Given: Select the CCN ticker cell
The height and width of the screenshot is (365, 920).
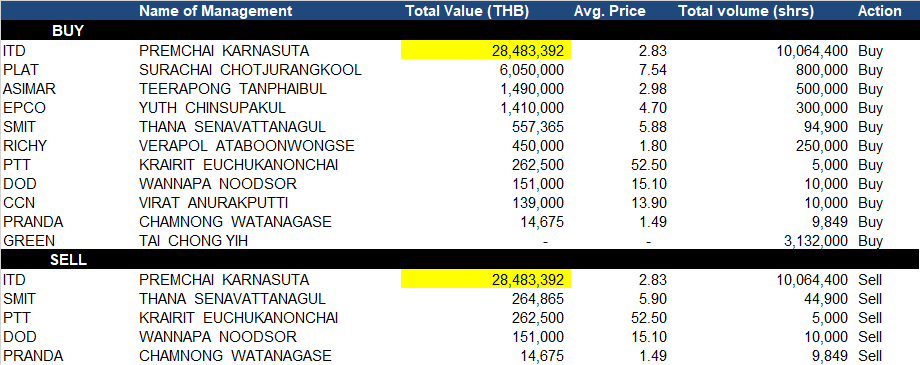Looking at the screenshot, I should tap(18, 203).
